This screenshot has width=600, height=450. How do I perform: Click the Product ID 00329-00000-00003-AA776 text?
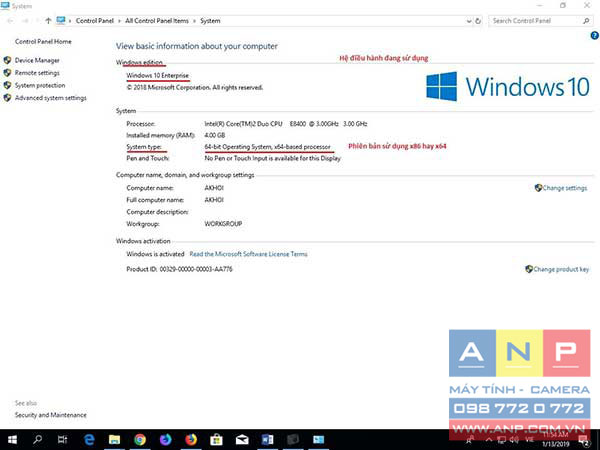(x=179, y=269)
